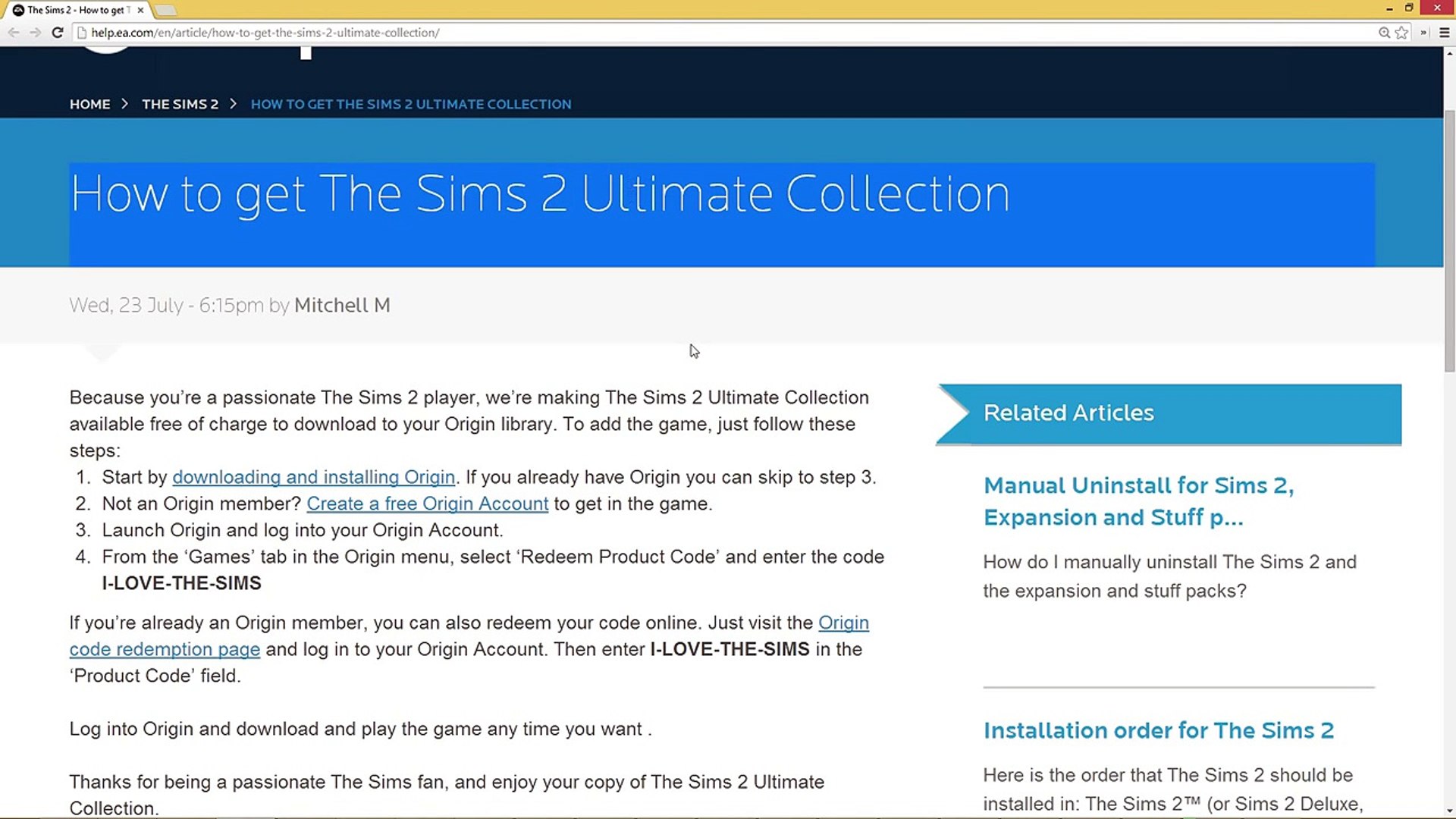Click the browser forward arrow
The image size is (1456, 819).
click(x=35, y=33)
